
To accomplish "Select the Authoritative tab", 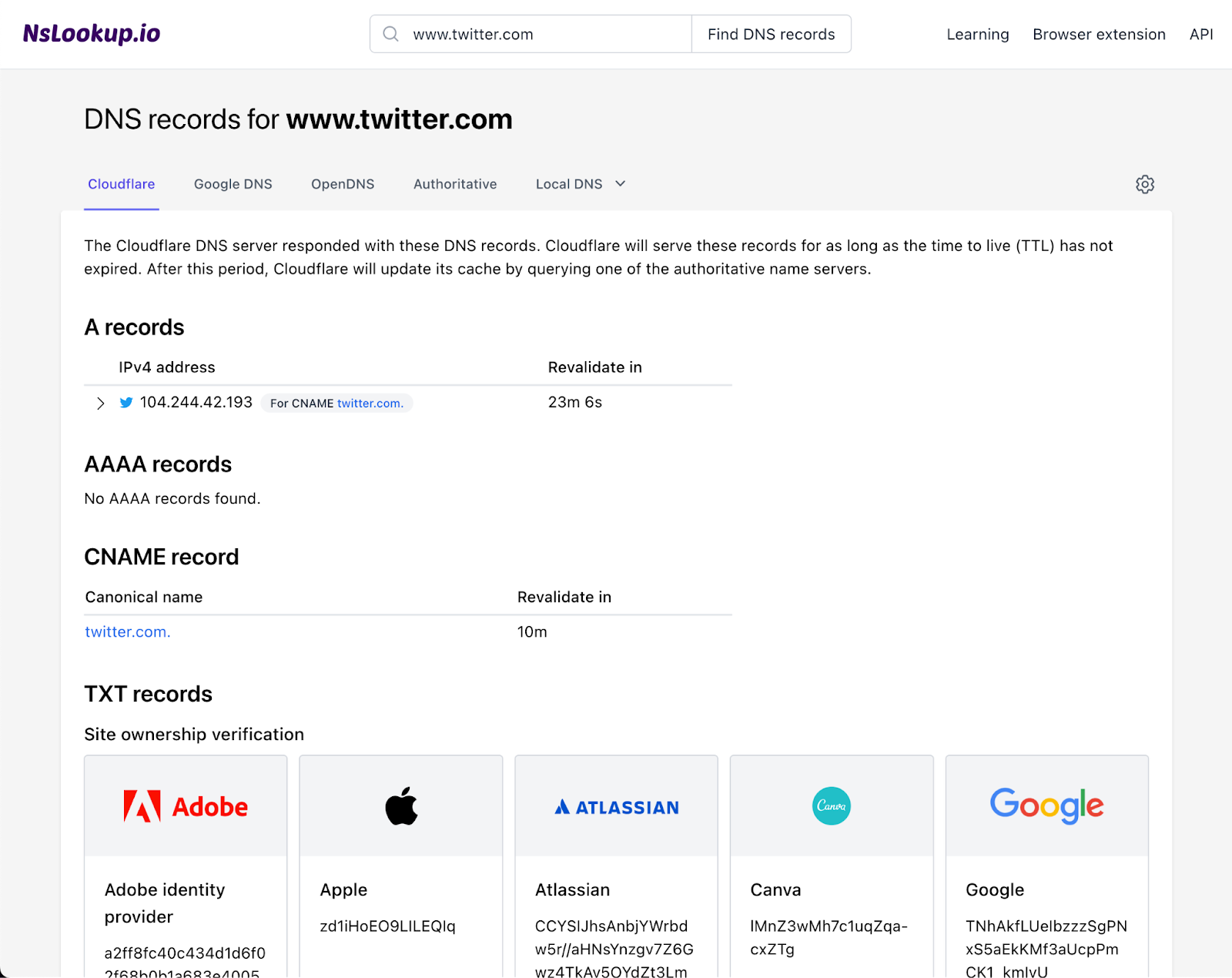I will point(454,184).
